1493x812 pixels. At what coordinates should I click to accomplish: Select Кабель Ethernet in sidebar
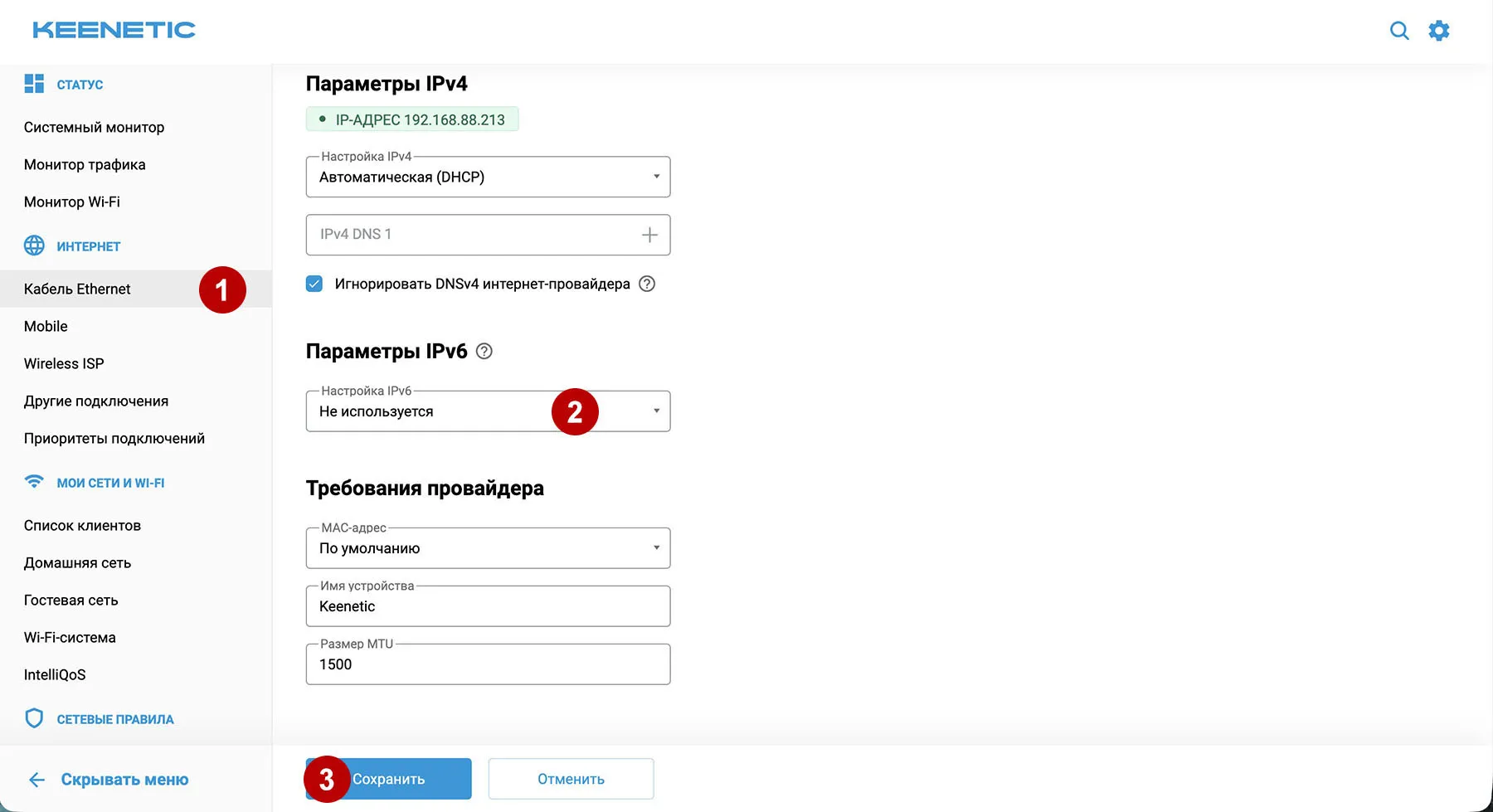pyautogui.click(x=77, y=289)
